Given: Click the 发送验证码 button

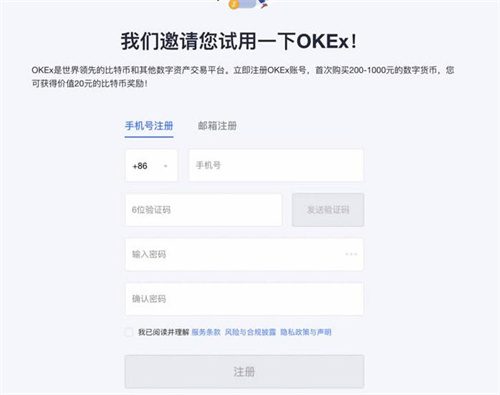Looking at the screenshot, I should point(328,210).
